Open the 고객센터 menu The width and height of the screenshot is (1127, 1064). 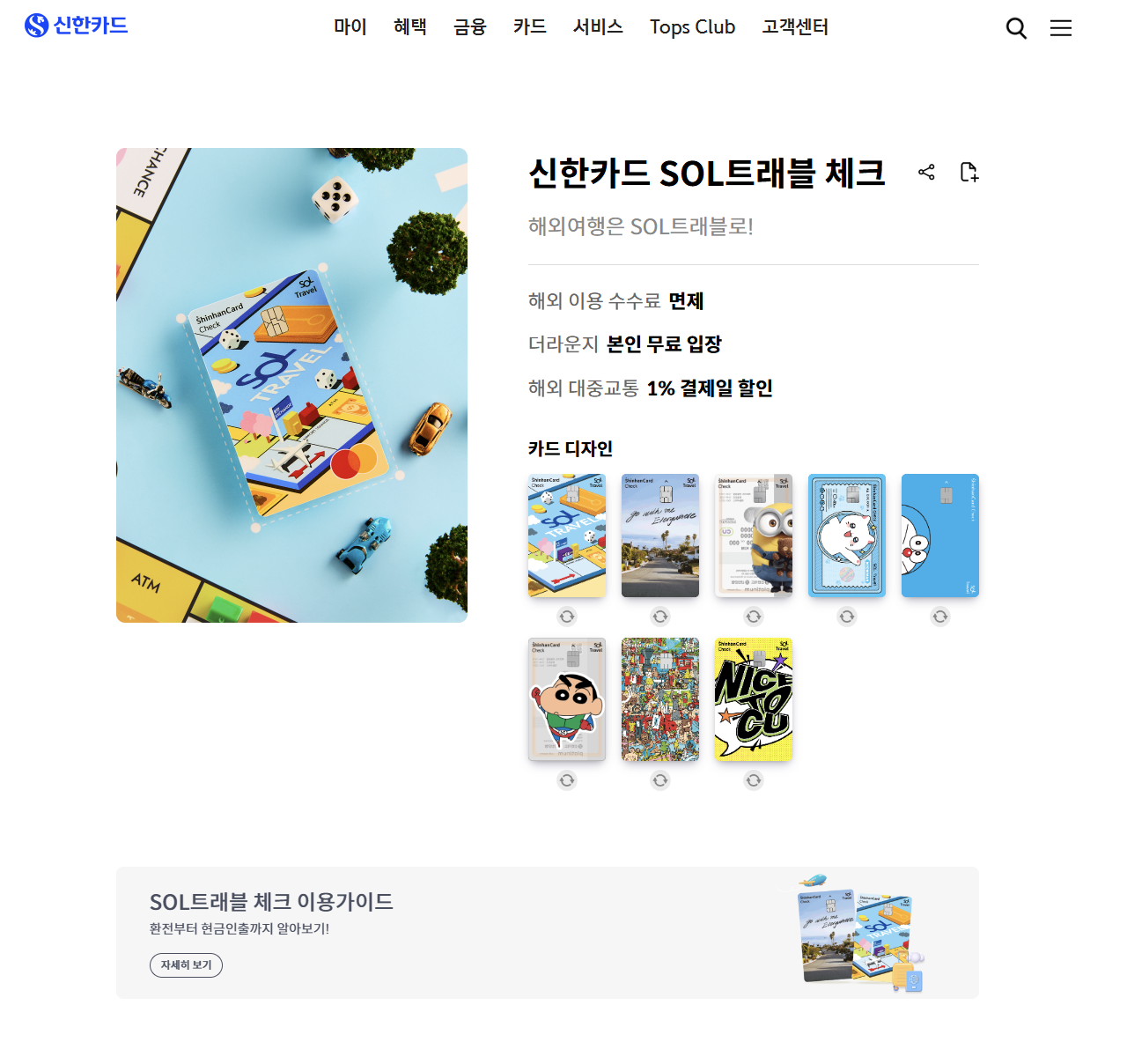pyautogui.click(x=795, y=27)
